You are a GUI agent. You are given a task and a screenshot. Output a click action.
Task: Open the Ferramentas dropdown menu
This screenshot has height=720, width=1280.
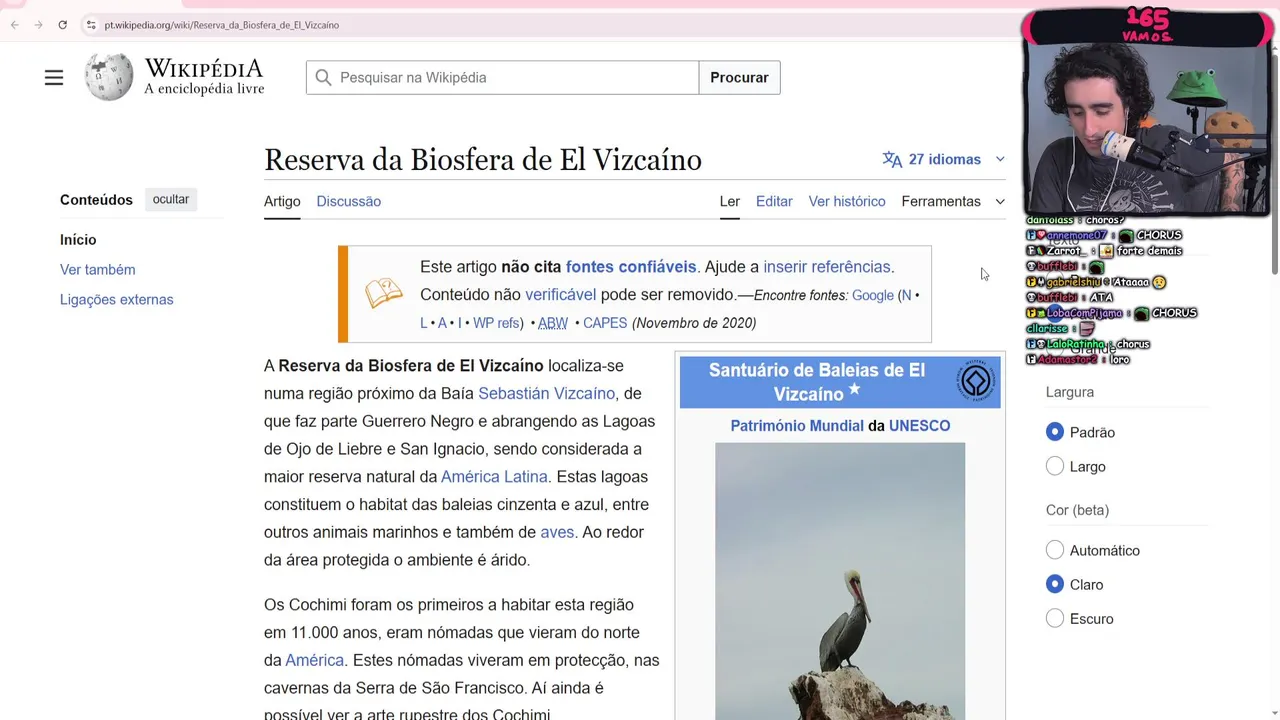952,201
